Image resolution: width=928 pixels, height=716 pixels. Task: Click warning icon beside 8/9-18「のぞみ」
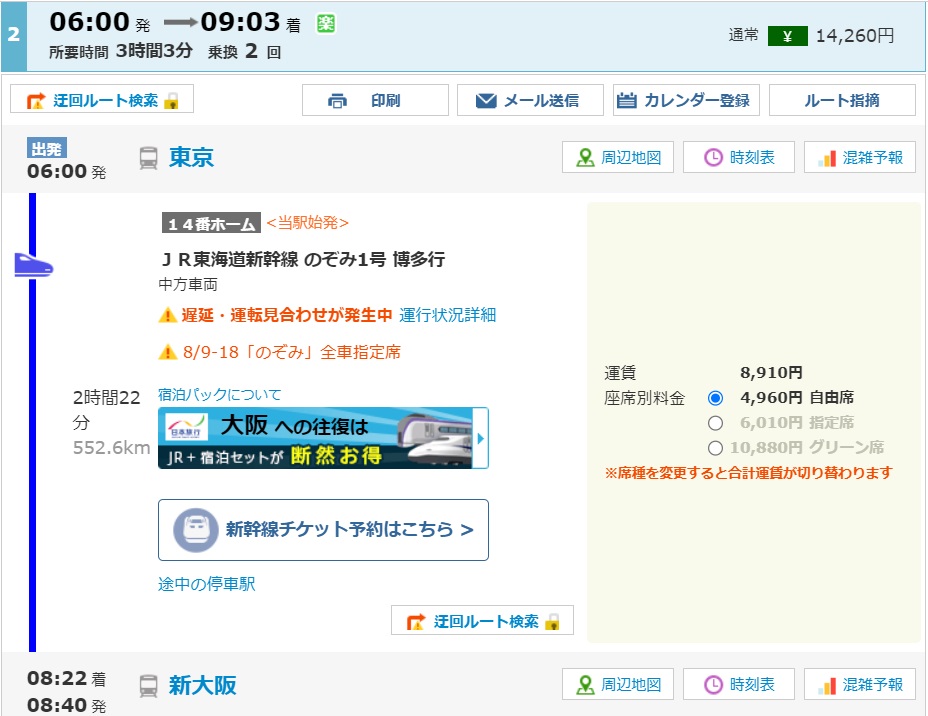pos(167,353)
